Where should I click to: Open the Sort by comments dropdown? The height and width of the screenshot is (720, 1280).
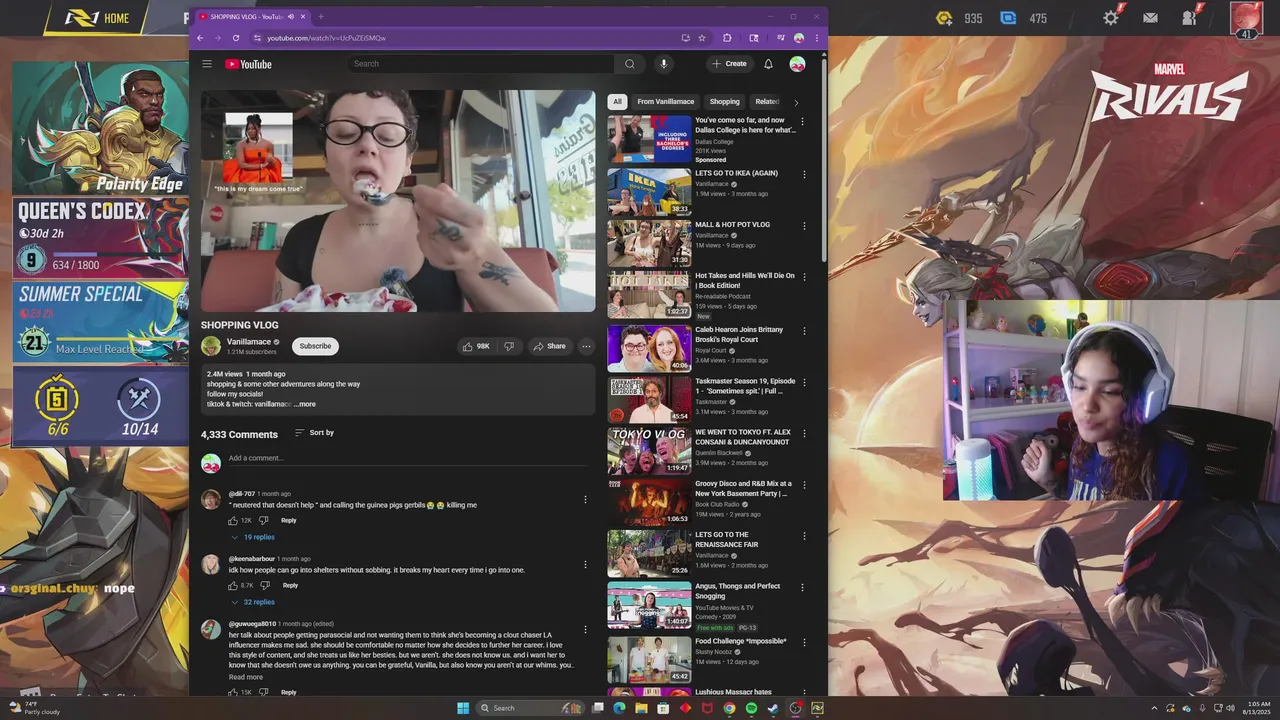[314, 433]
